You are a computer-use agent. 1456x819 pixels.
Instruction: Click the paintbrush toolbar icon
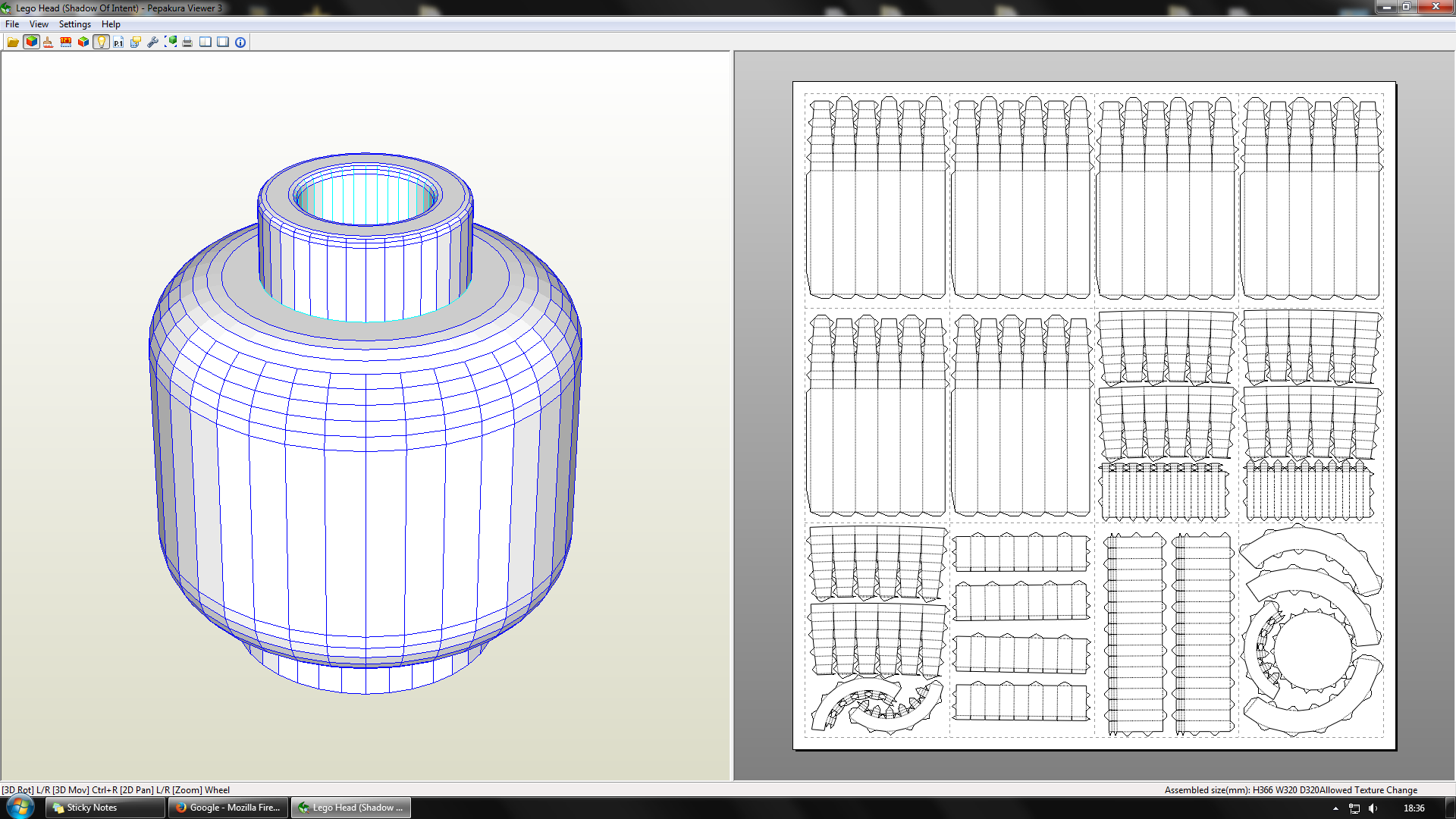click(x=49, y=42)
